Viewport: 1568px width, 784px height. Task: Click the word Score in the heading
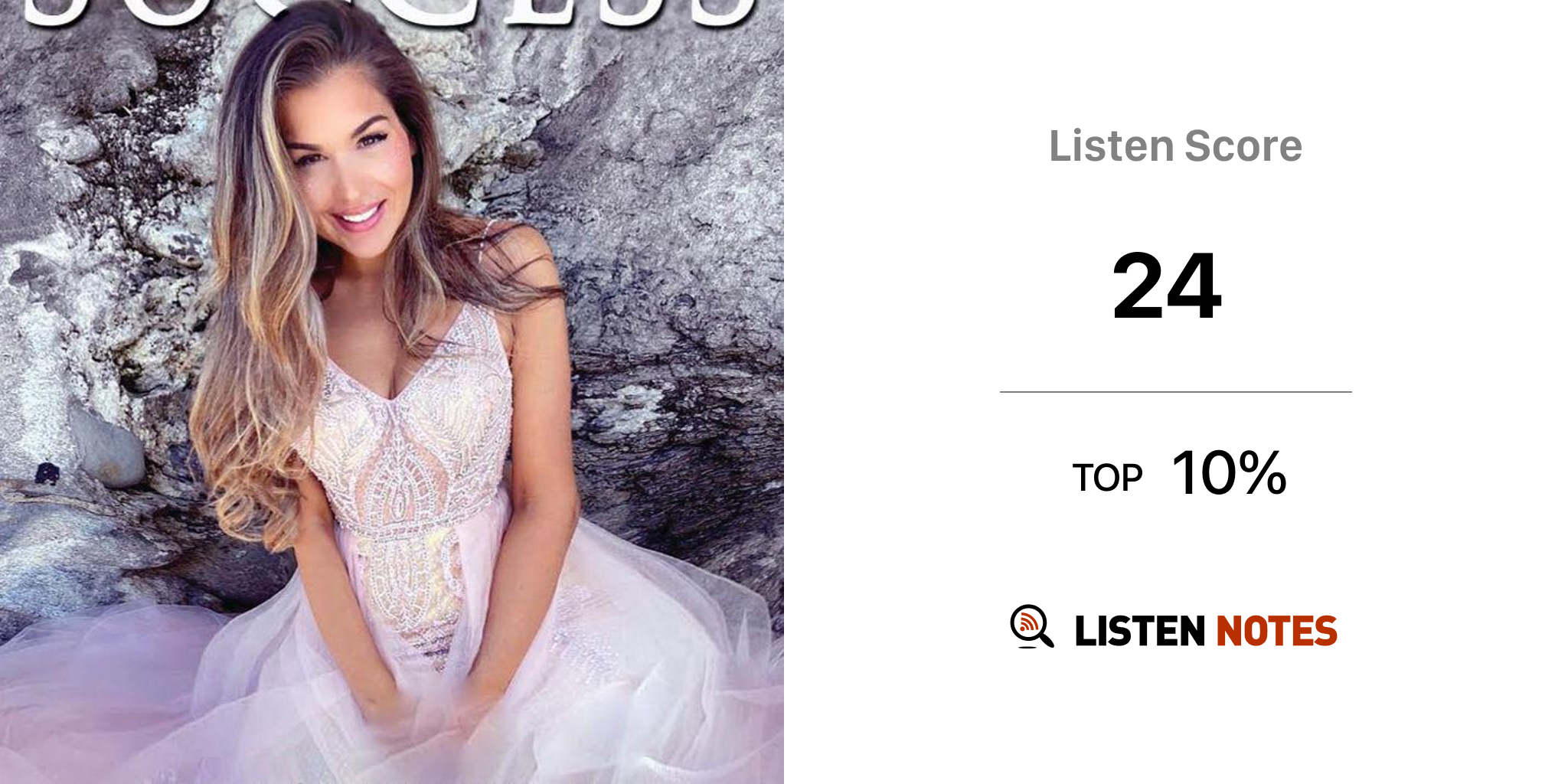point(1243,145)
